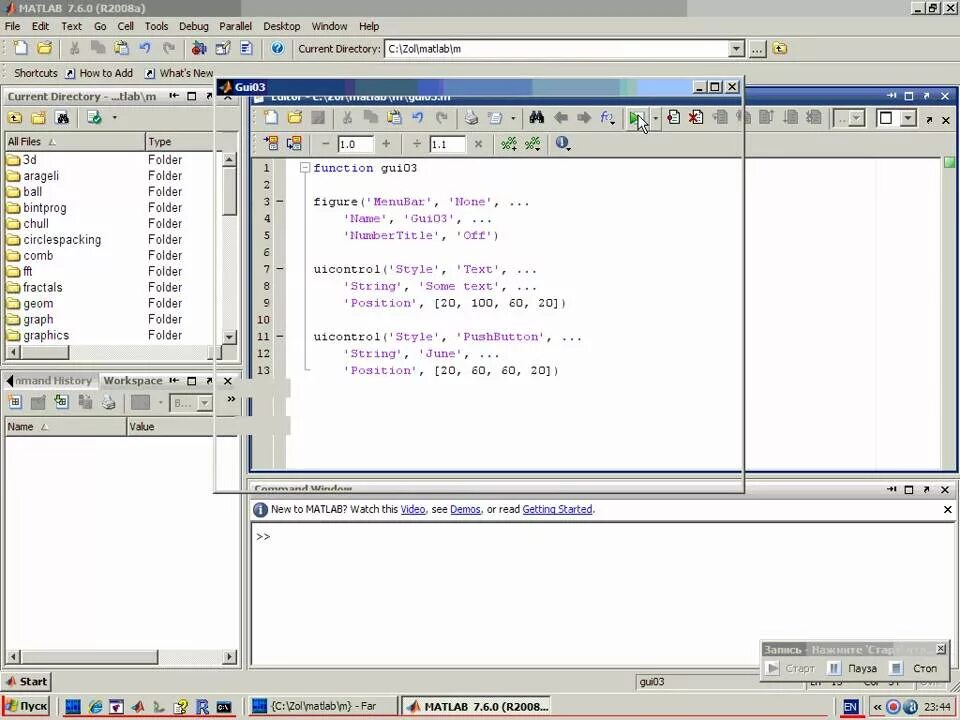
Task: Open Windows Пуск start button
Action: tap(26, 706)
